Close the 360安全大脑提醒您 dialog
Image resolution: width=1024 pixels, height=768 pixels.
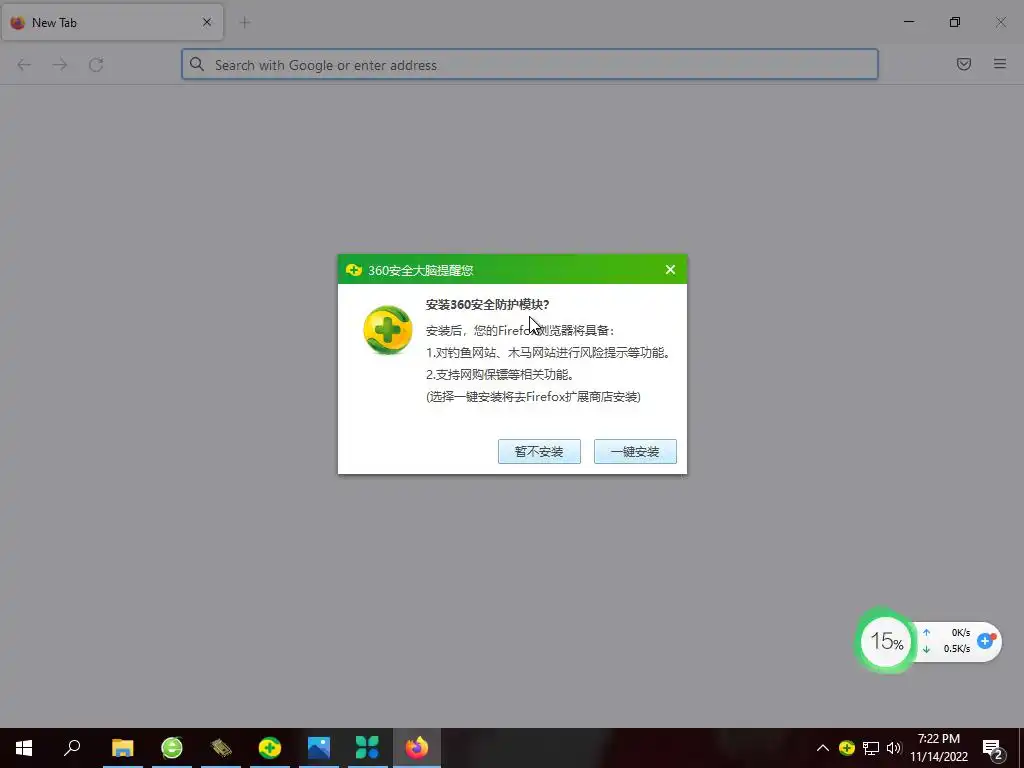pyautogui.click(x=670, y=270)
